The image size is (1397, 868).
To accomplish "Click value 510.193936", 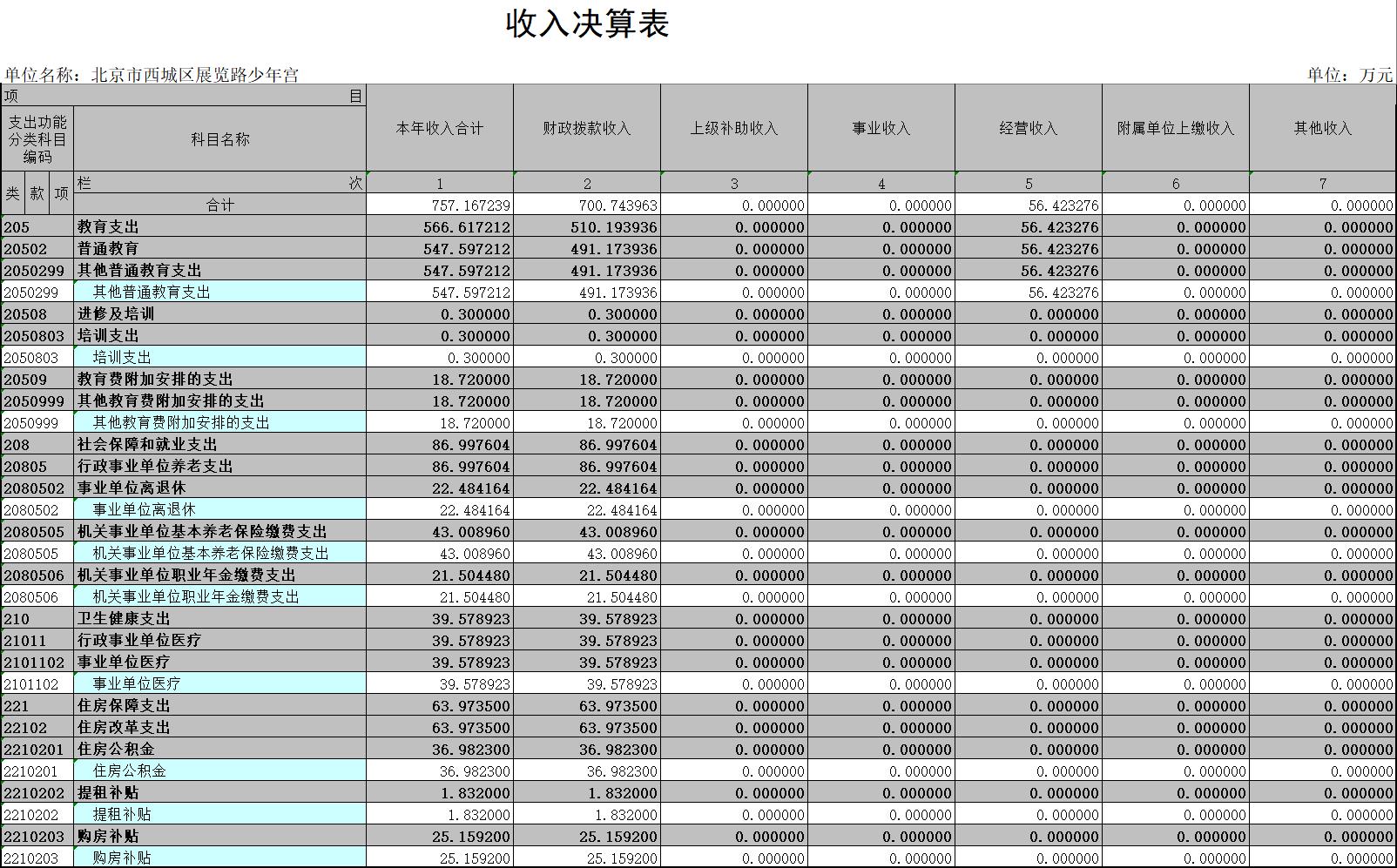I will click(587, 226).
